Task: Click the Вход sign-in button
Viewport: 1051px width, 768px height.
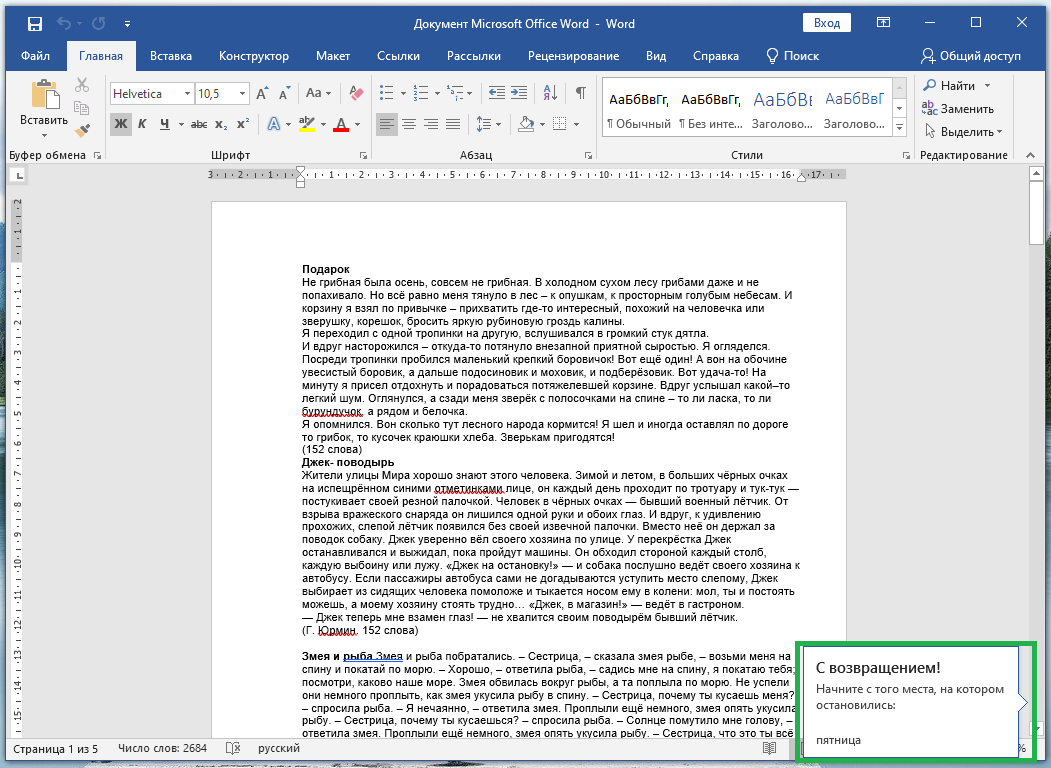Action: (826, 23)
